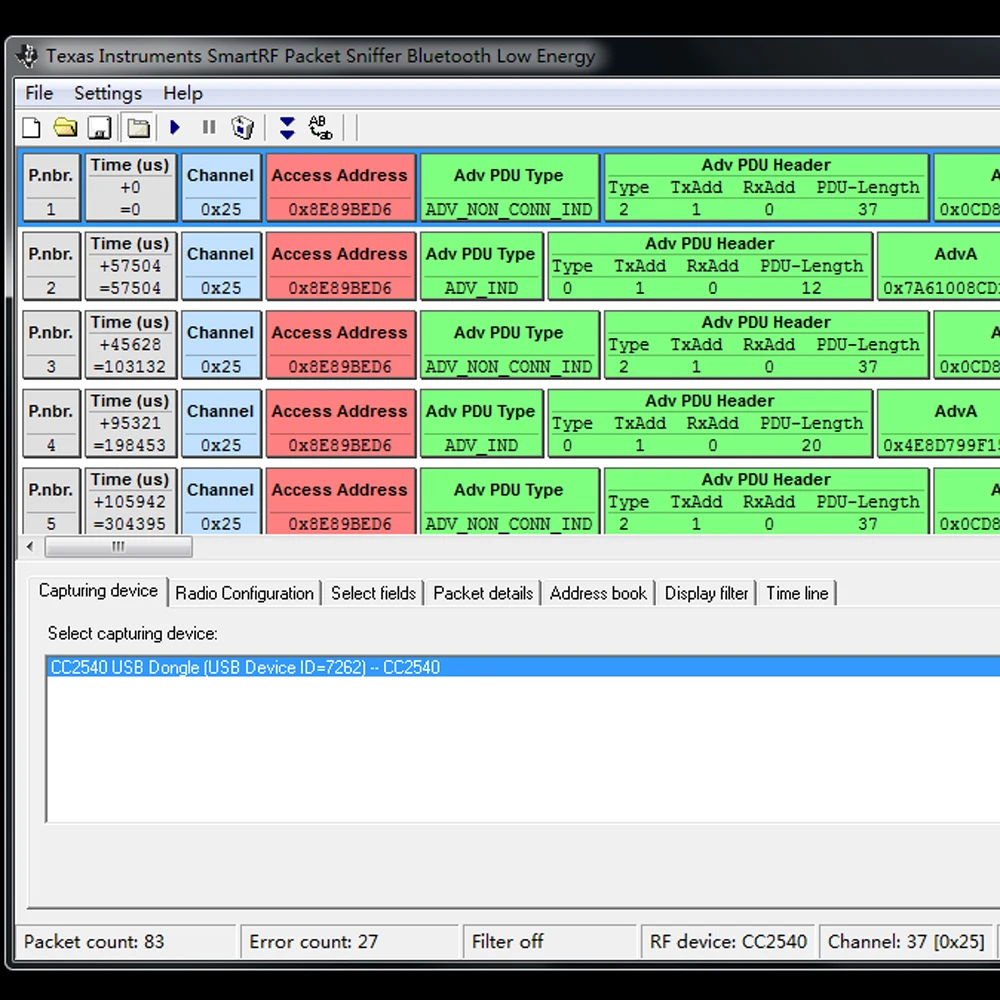
Task: Click ADV_IND type cell of packet 4
Action: [x=482, y=423]
